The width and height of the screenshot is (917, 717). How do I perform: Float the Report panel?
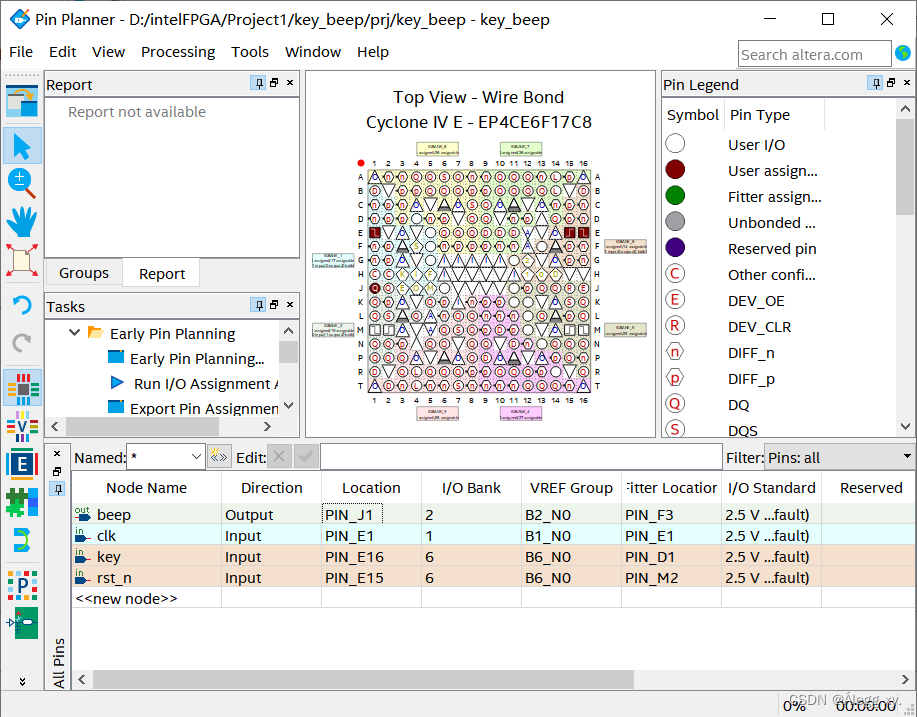274,83
